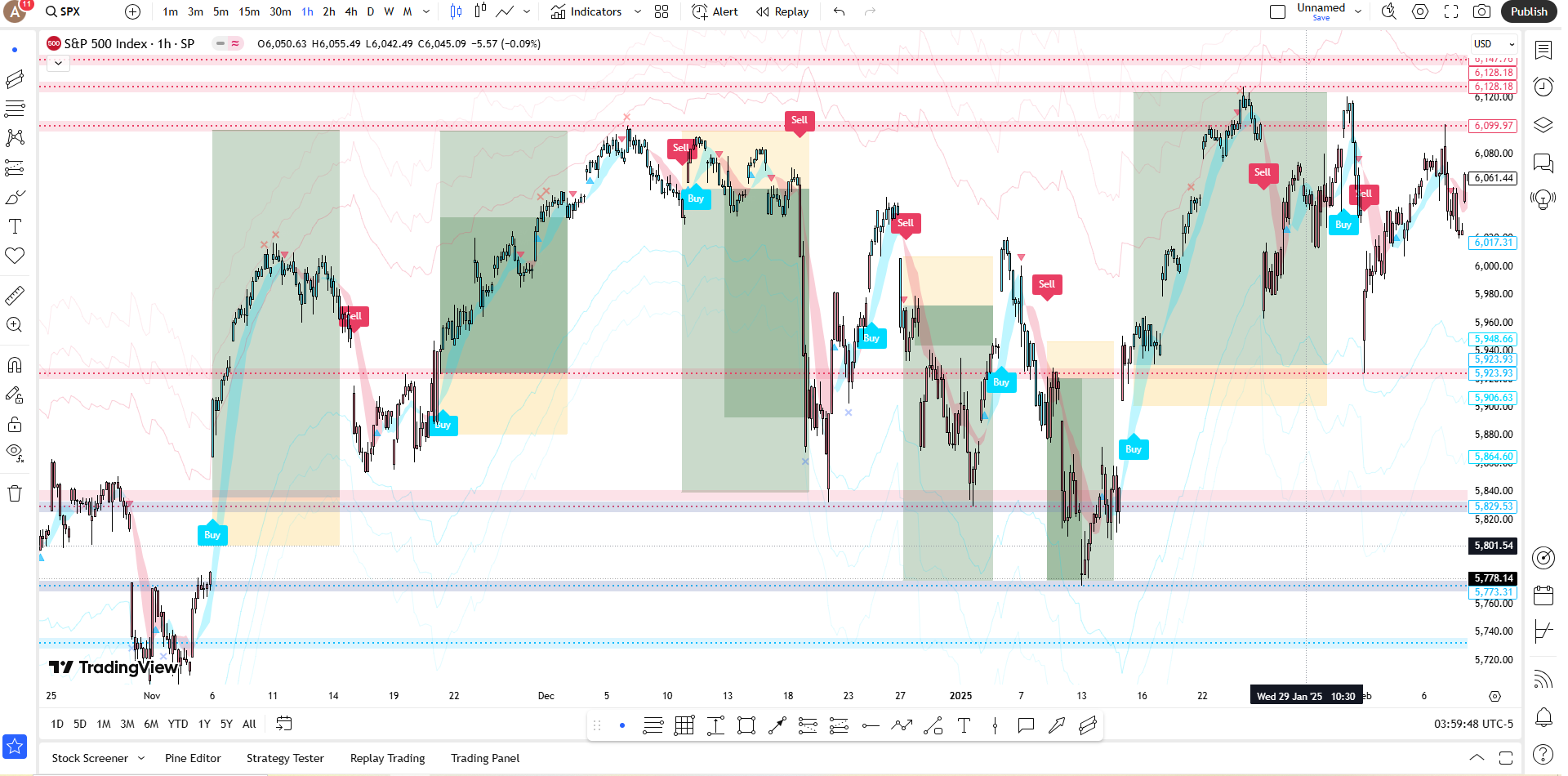Viewport: 1568px width, 776px height.
Task: Open the watchlist panel icon
Action: [x=1543, y=51]
